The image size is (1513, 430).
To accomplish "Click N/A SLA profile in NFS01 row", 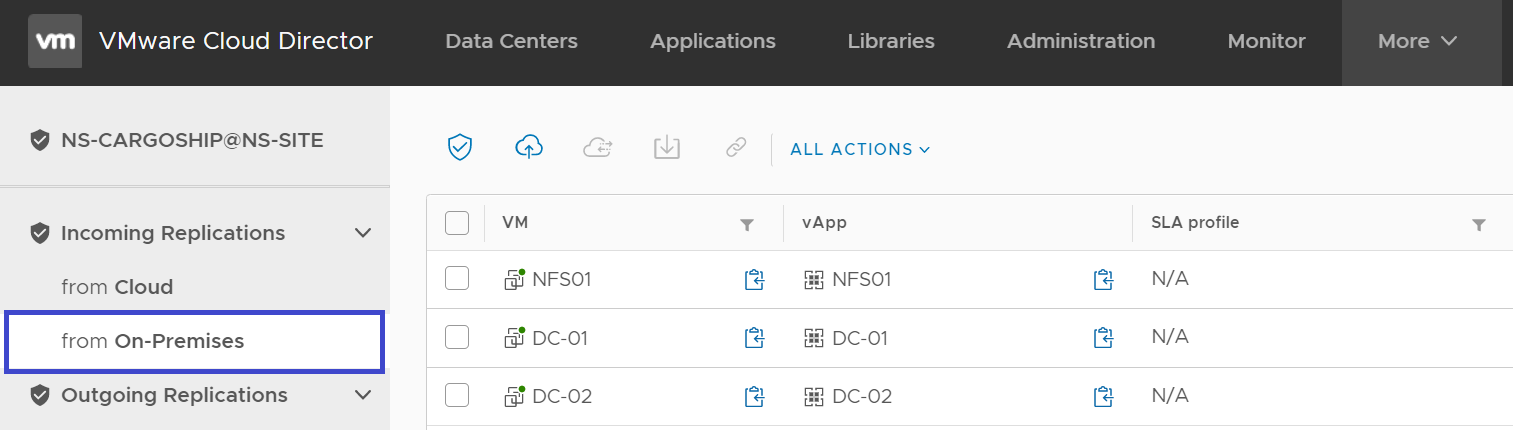I will (x=1170, y=279).
